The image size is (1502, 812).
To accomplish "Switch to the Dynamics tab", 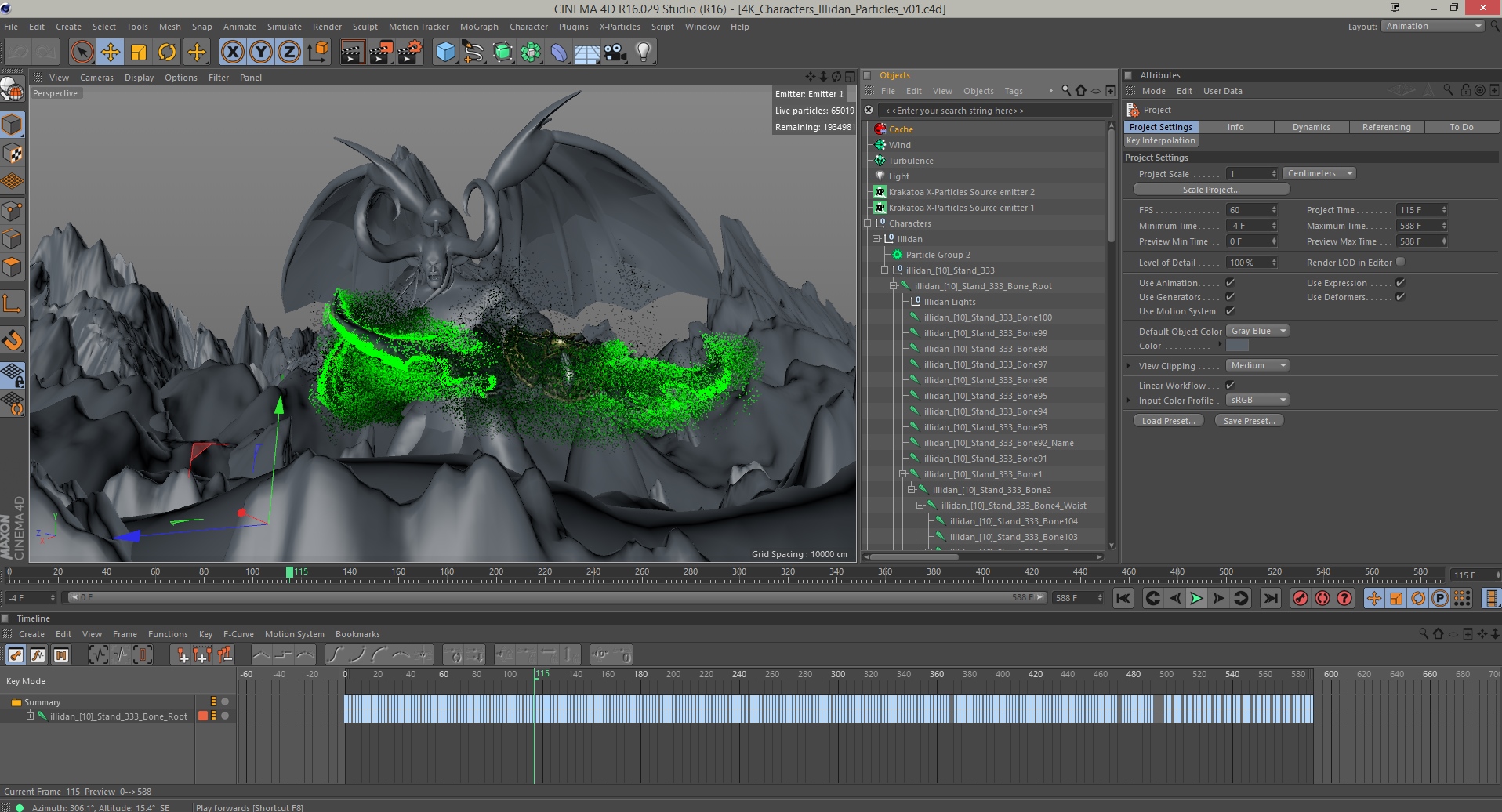I will pos(1311,127).
